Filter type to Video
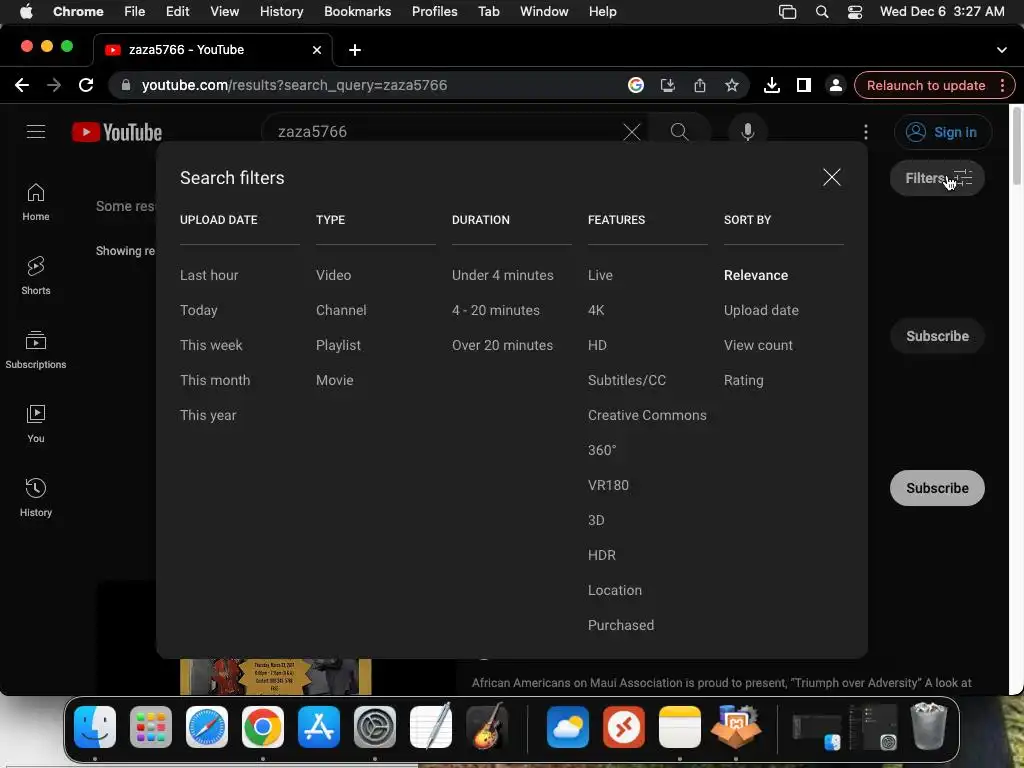Image resolution: width=1024 pixels, height=768 pixels. [333, 276]
